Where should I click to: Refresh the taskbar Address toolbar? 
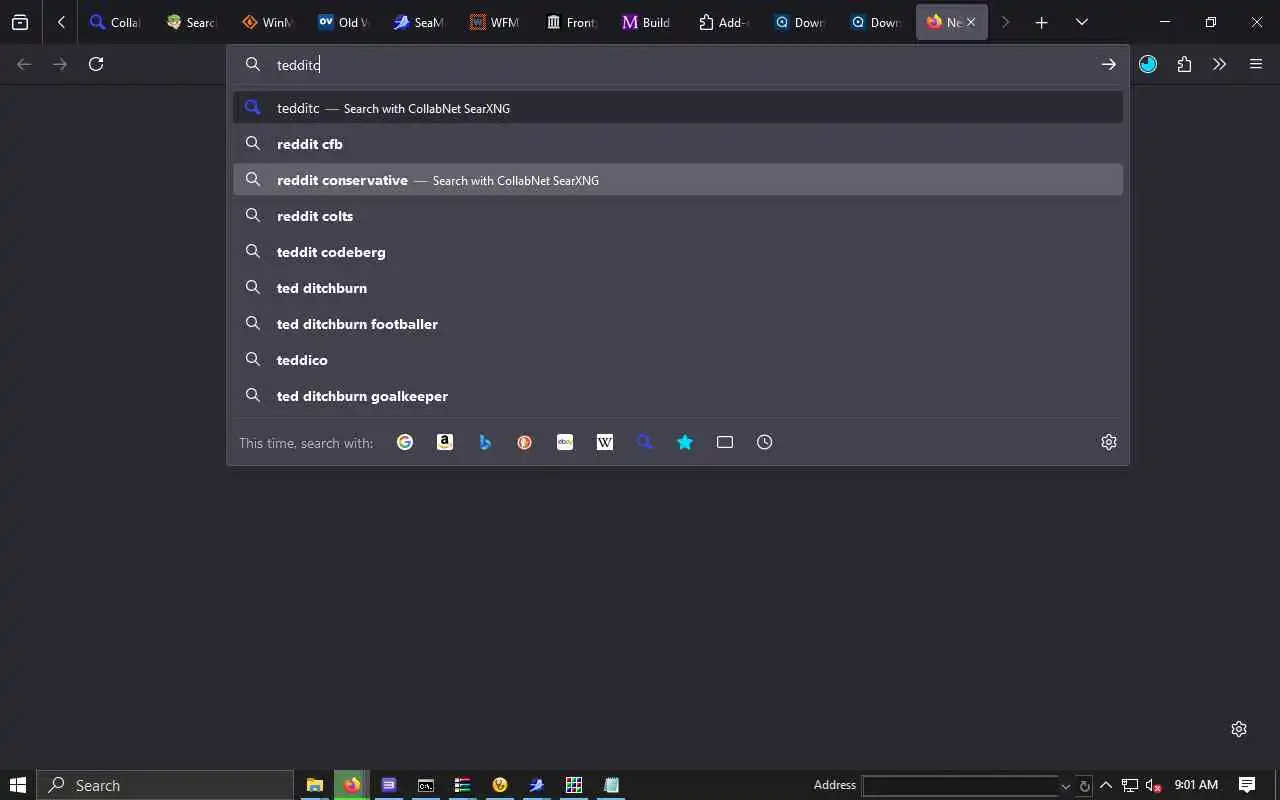tap(1084, 786)
